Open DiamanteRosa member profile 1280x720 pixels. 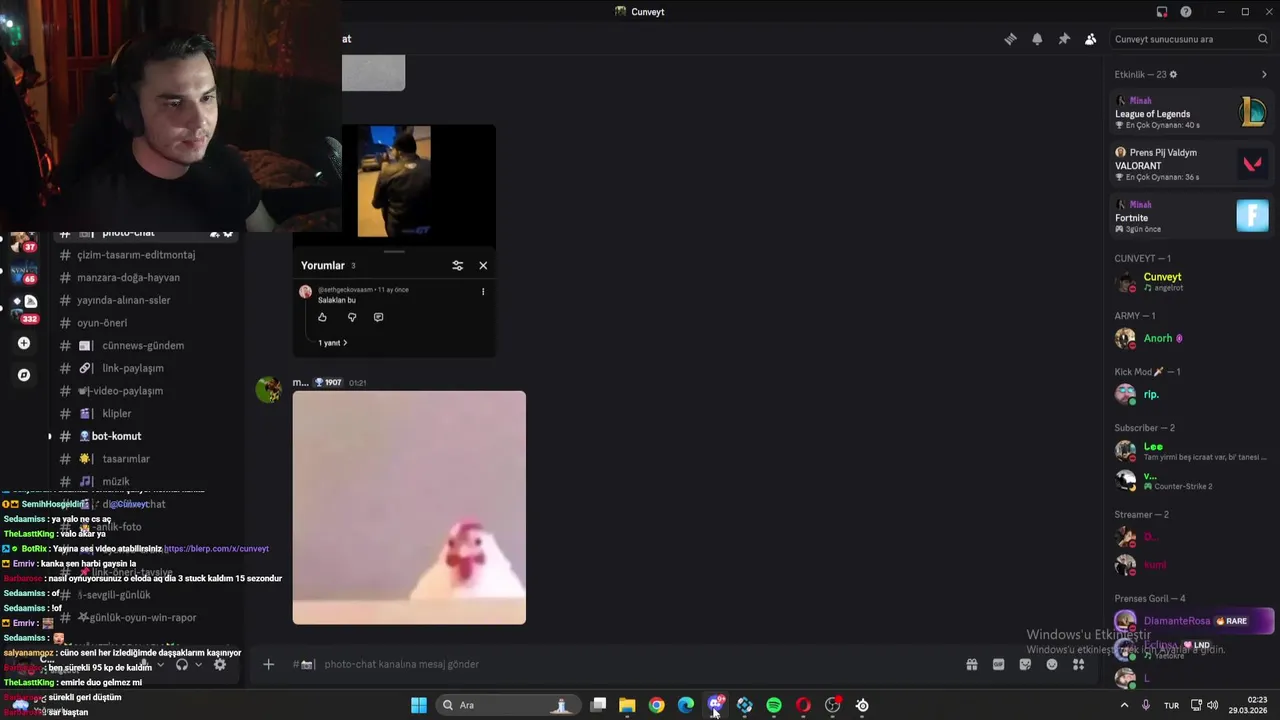[x=1190, y=621]
